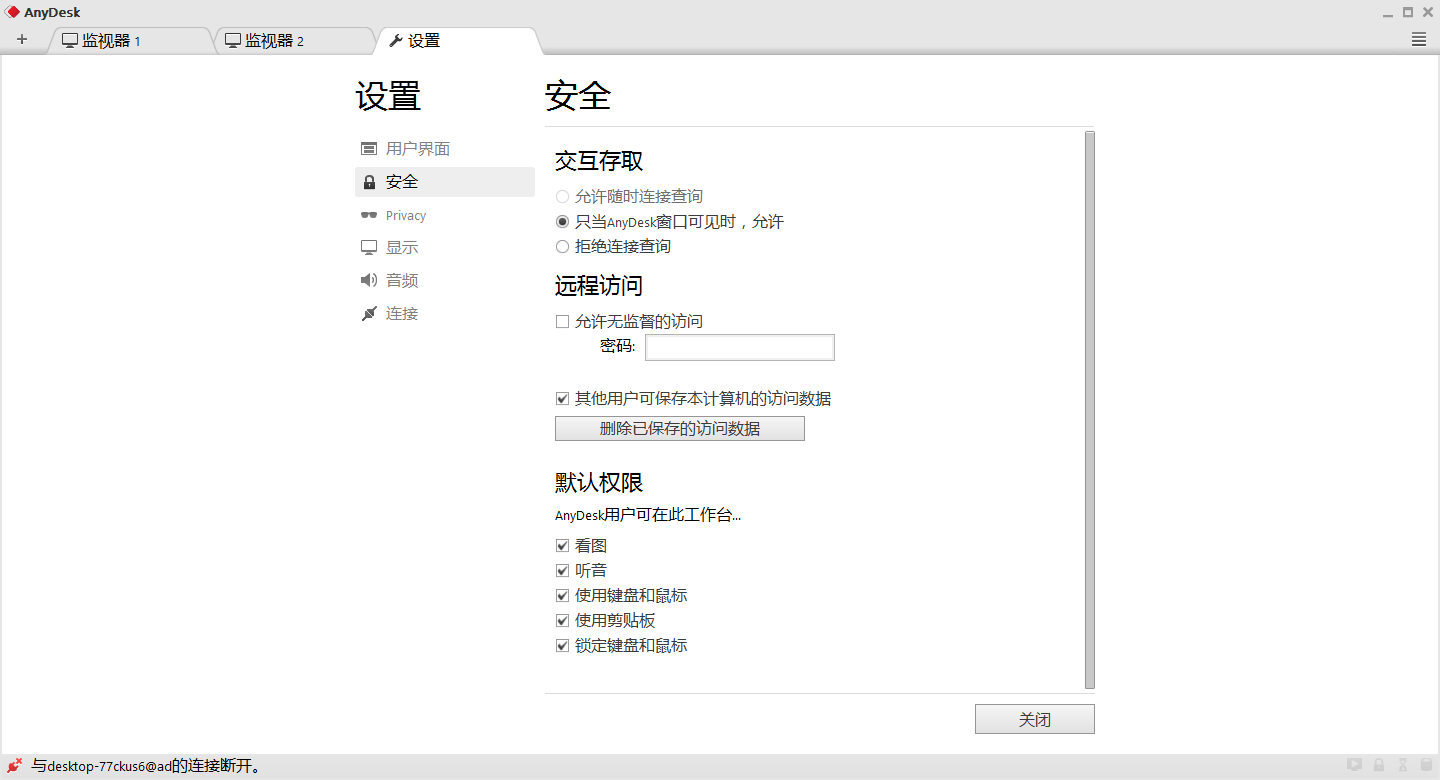The width and height of the screenshot is (1440, 780).
Task: Open the hamburger menu at top right
Action: (x=1418, y=39)
